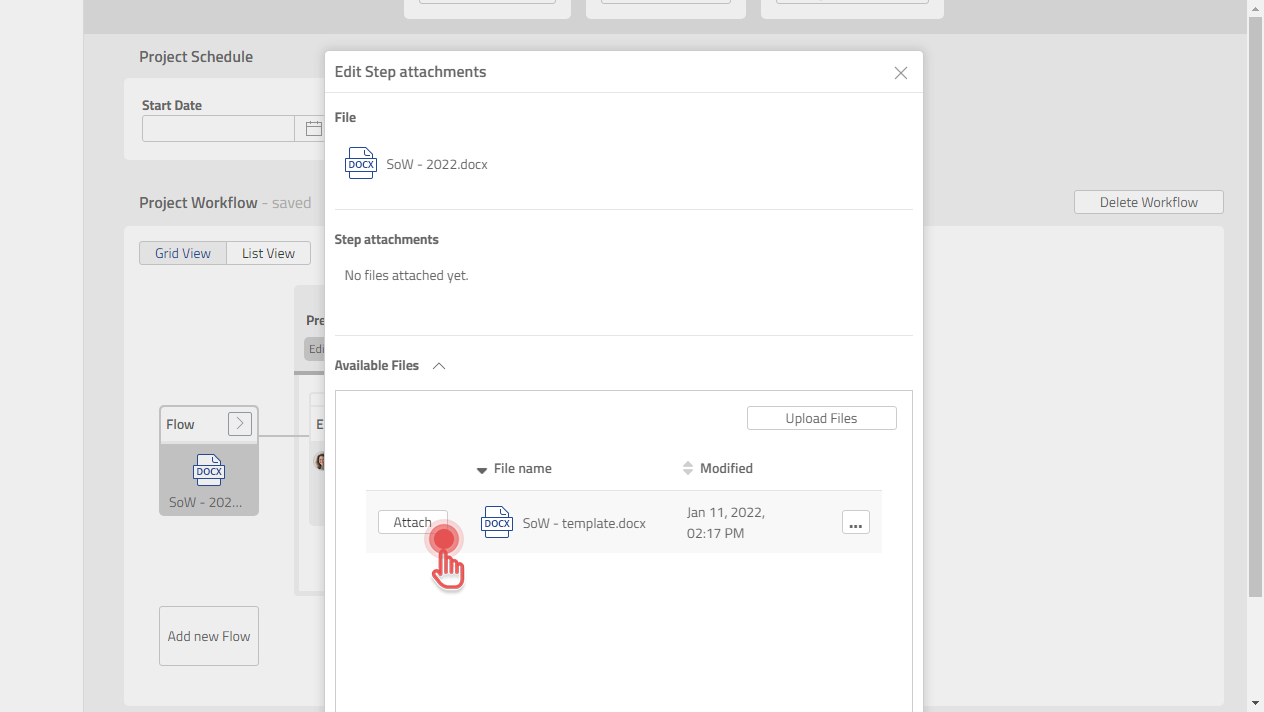Reverse the File name sort order

(481, 468)
